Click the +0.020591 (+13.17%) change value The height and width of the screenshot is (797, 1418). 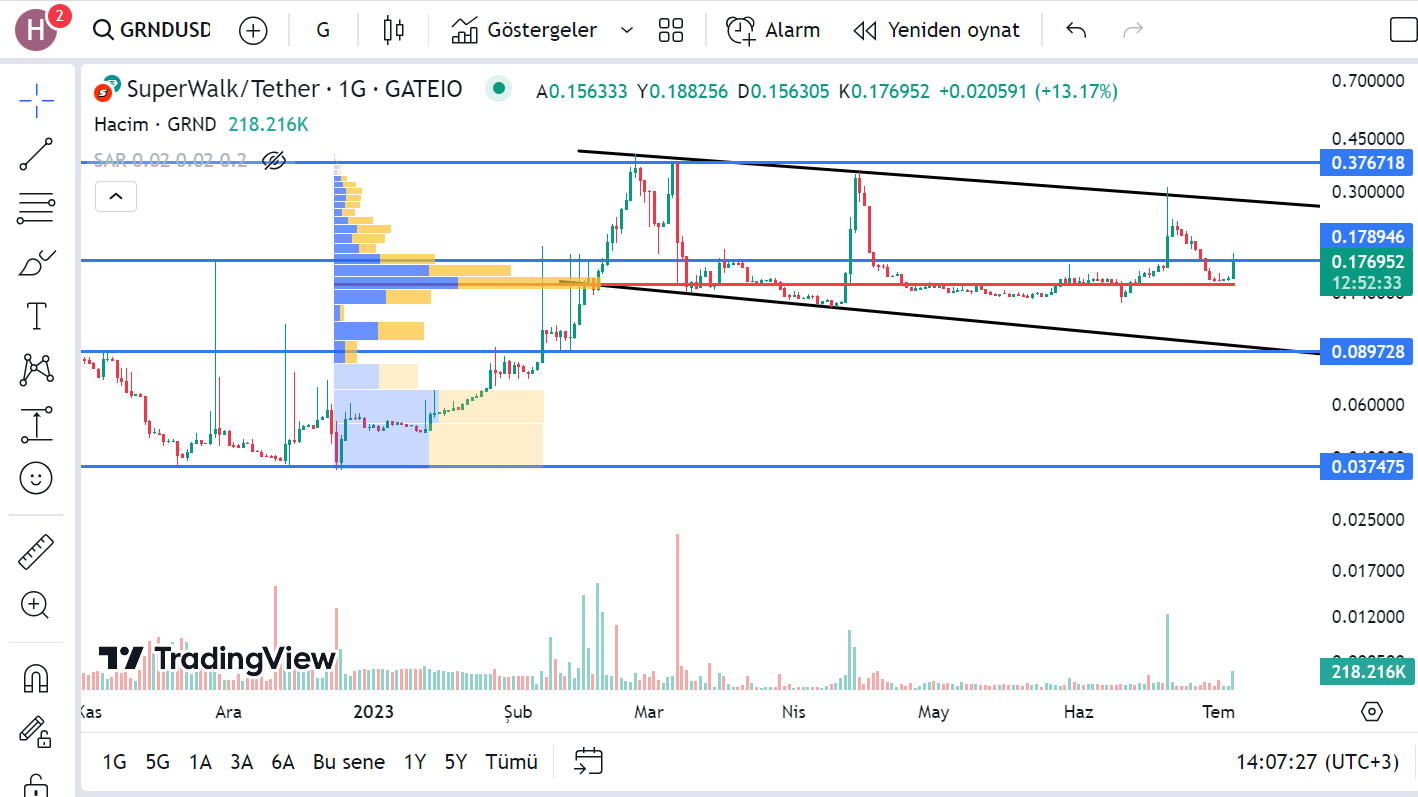point(1028,92)
